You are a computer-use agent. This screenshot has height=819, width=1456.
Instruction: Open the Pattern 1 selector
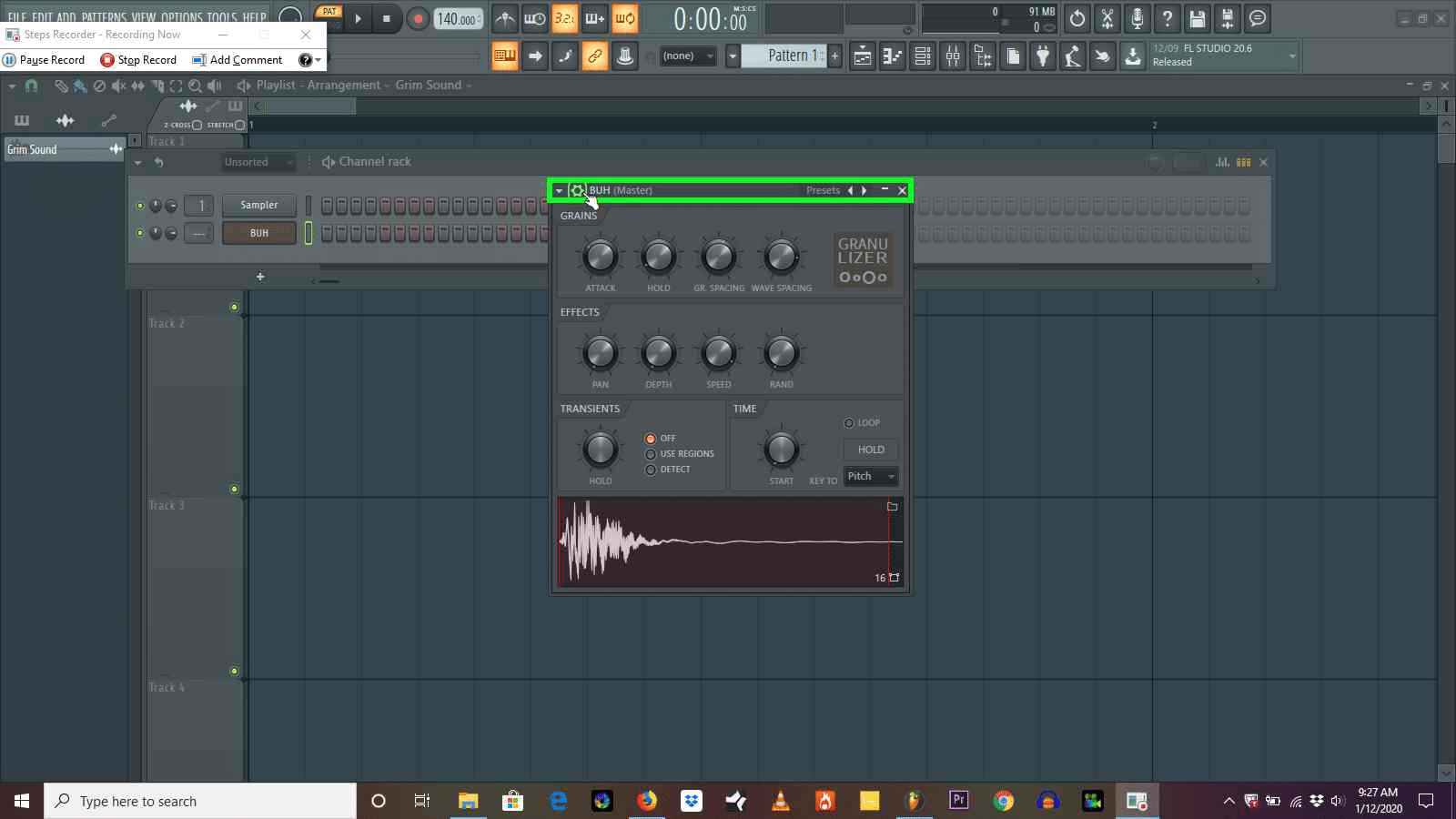(783, 56)
